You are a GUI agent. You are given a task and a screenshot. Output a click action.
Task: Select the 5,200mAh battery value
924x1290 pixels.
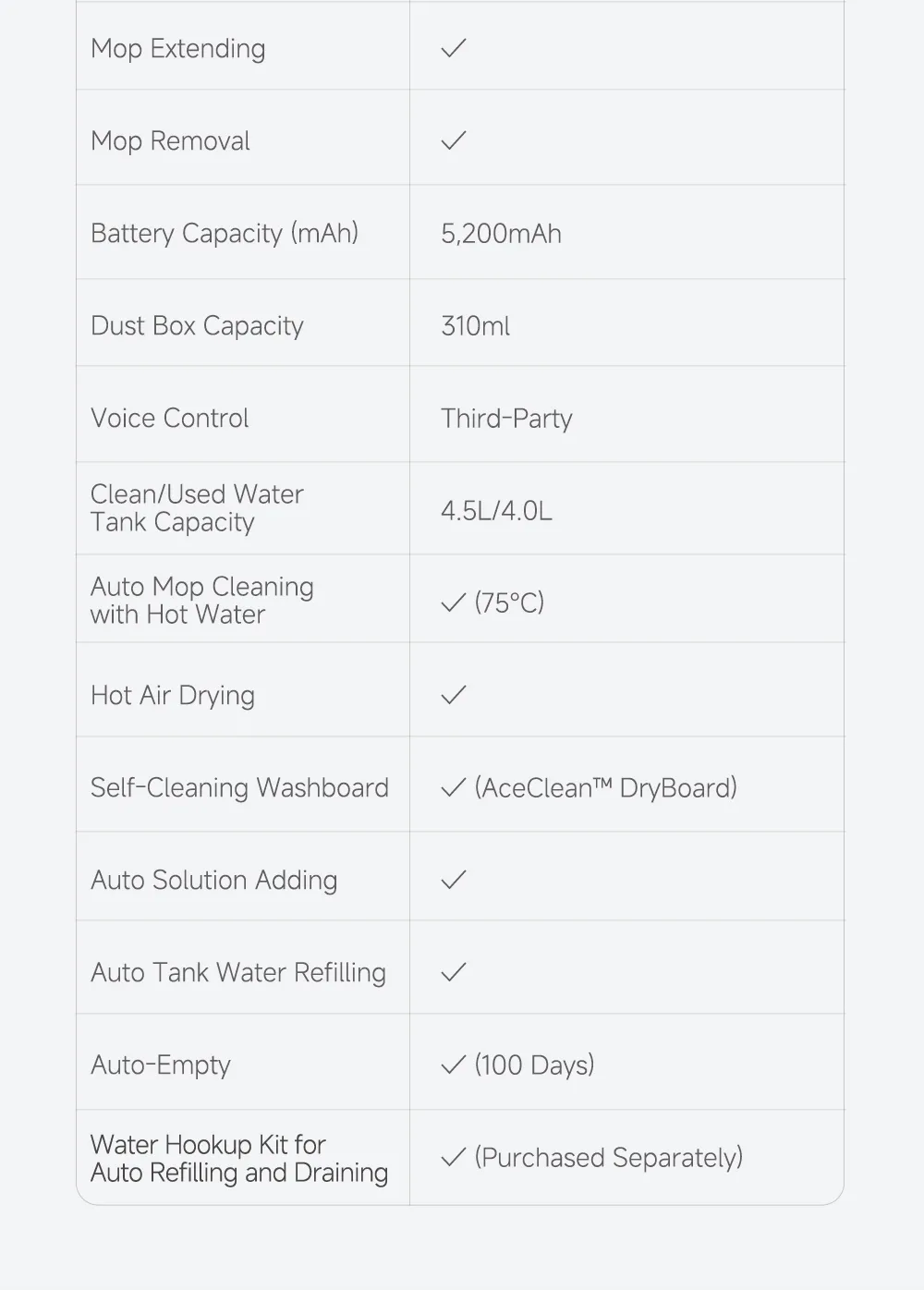(501, 234)
